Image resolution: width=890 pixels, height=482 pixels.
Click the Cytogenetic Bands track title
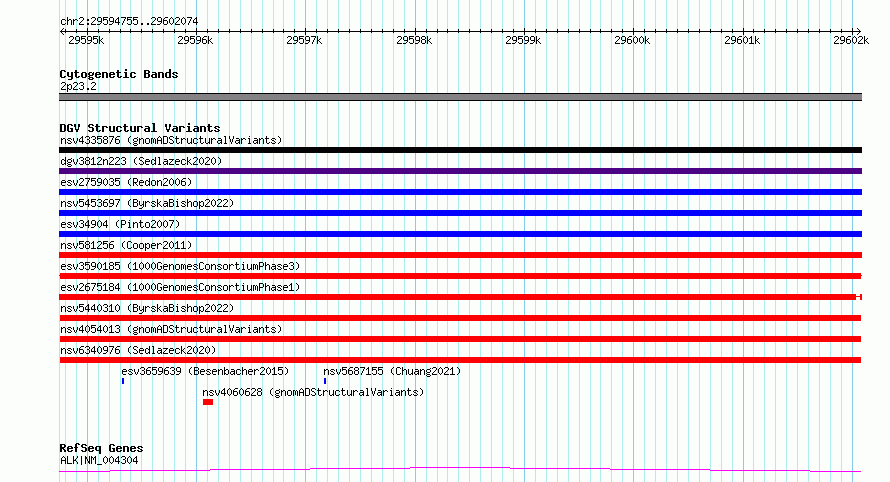coord(119,74)
